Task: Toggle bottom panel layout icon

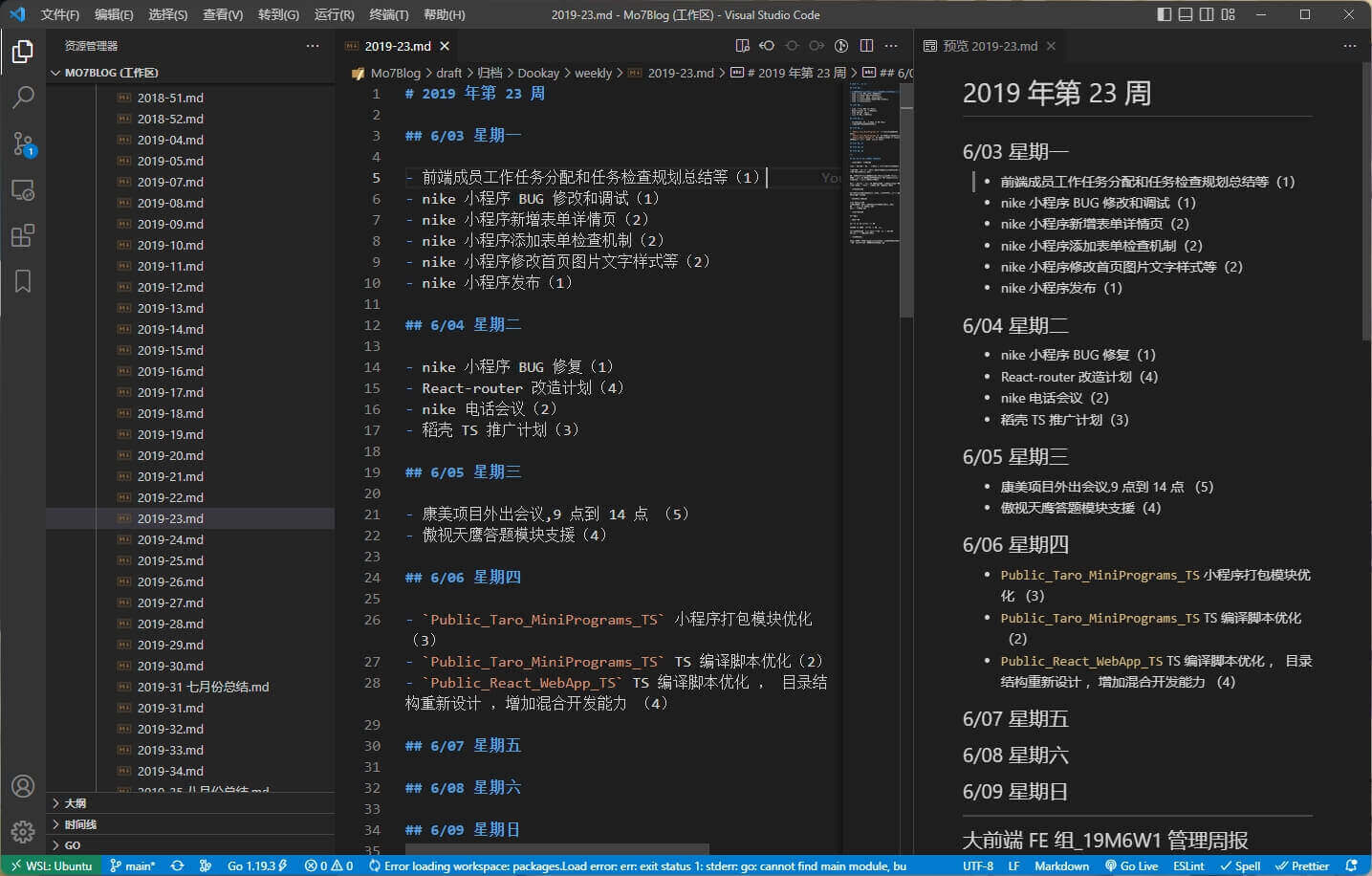Action: click(1186, 14)
